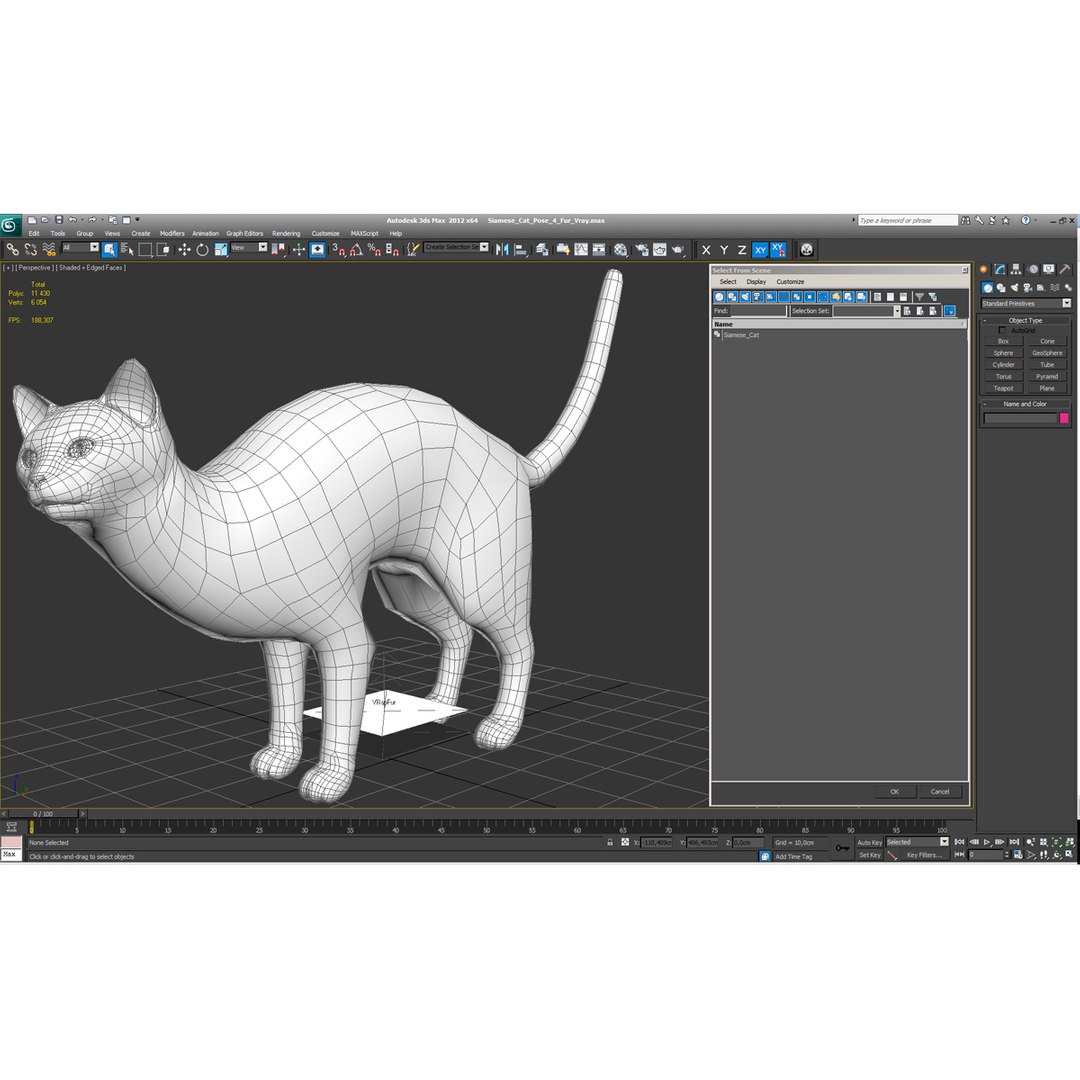Activate the Select and Move tool
The width and height of the screenshot is (1080, 1080).
pos(184,250)
